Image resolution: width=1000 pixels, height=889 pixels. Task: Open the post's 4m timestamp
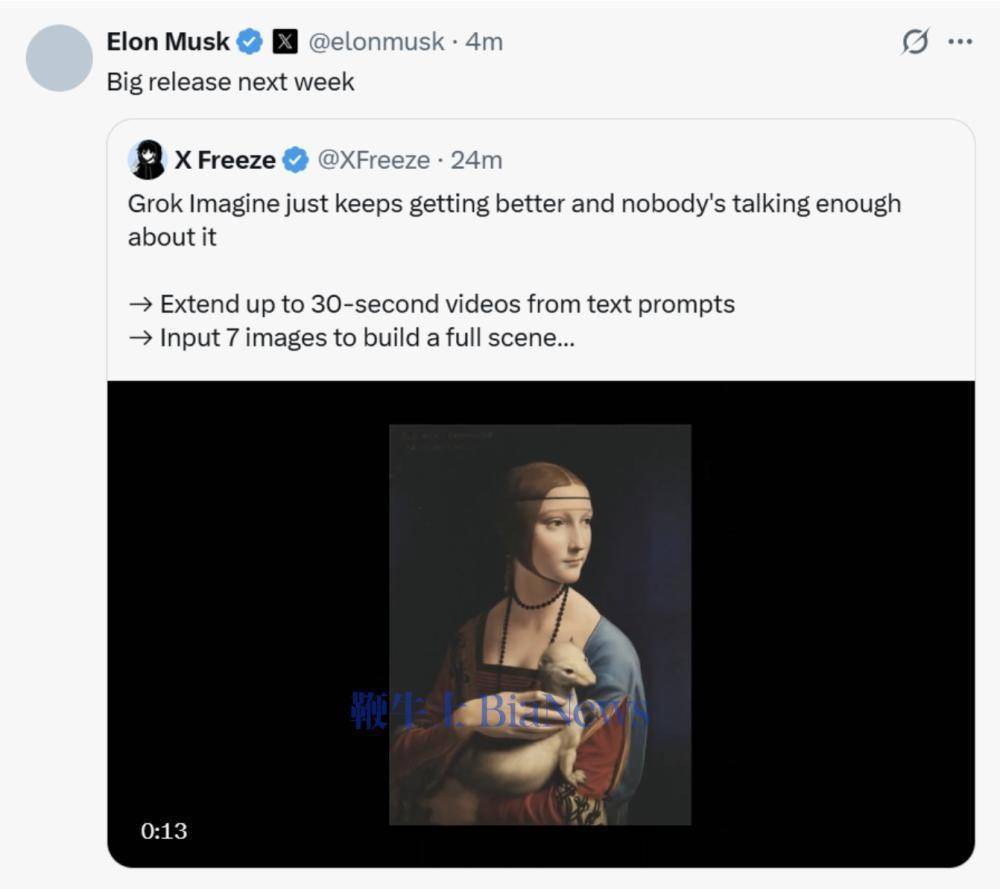484,42
